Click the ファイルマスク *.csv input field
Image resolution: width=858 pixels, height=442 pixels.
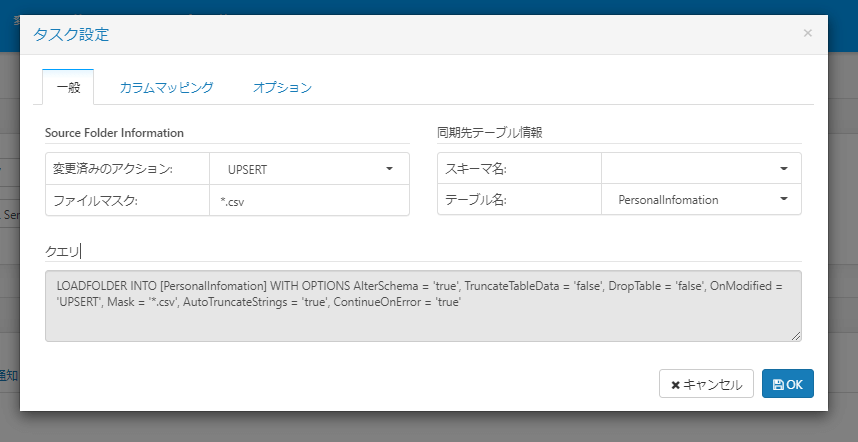[x=310, y=201]
